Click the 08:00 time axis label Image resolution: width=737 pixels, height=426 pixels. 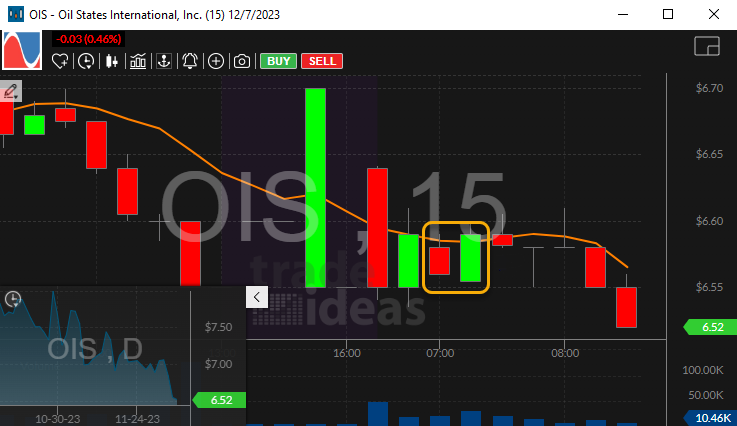[x=565, y=353]
